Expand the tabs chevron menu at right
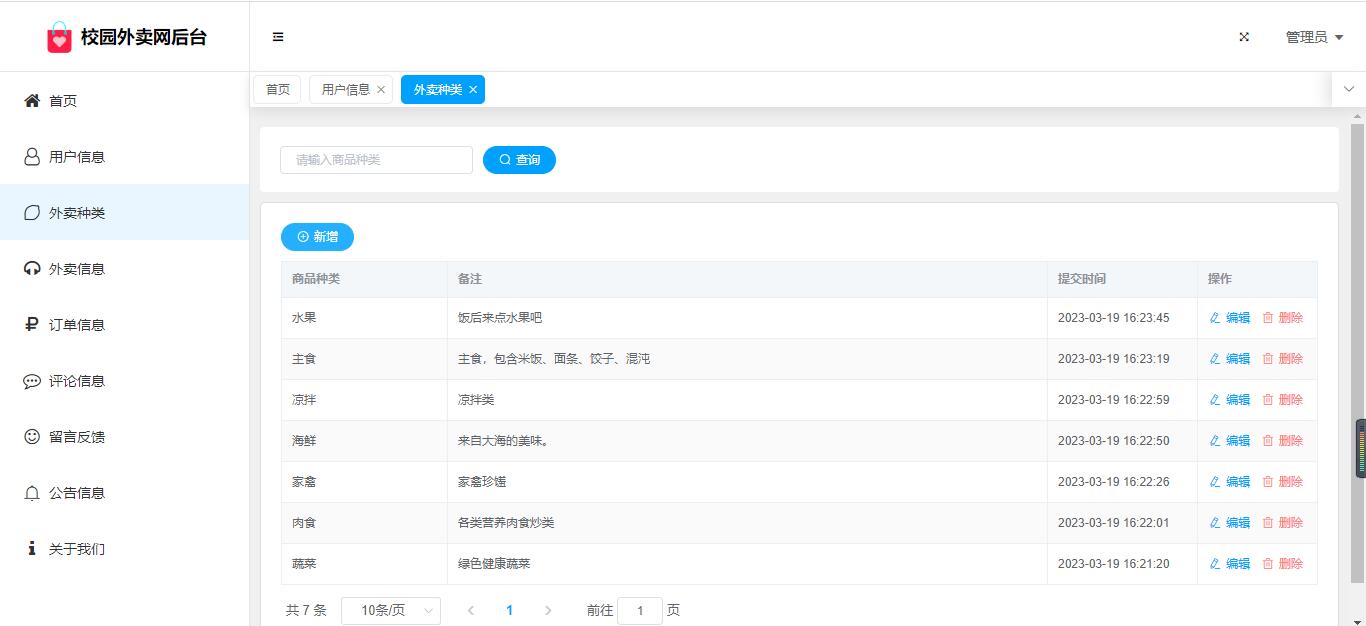1366x626 pixels. (1348, 89)
